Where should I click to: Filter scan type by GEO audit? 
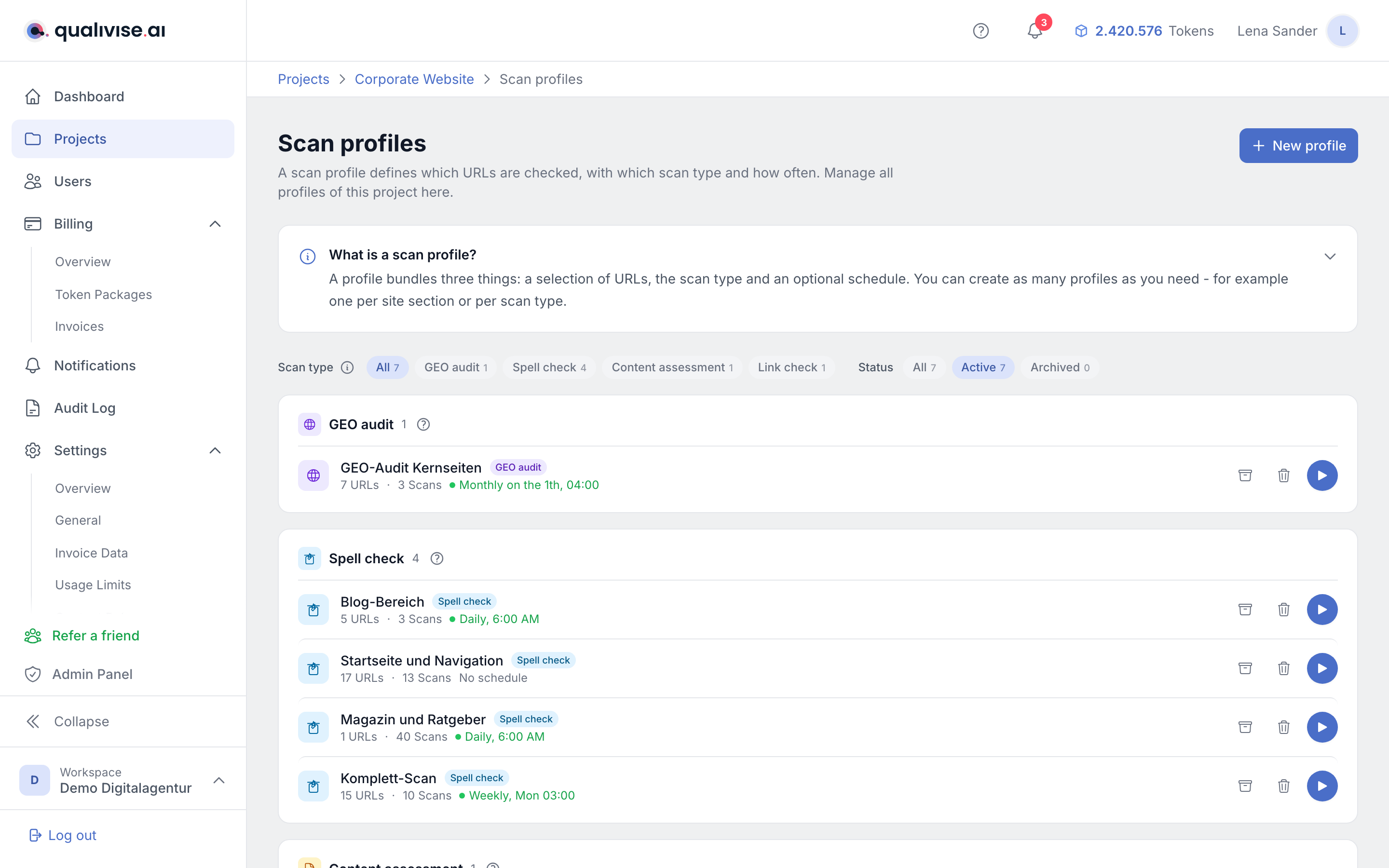pyautogui.click(x=456, y=367)
